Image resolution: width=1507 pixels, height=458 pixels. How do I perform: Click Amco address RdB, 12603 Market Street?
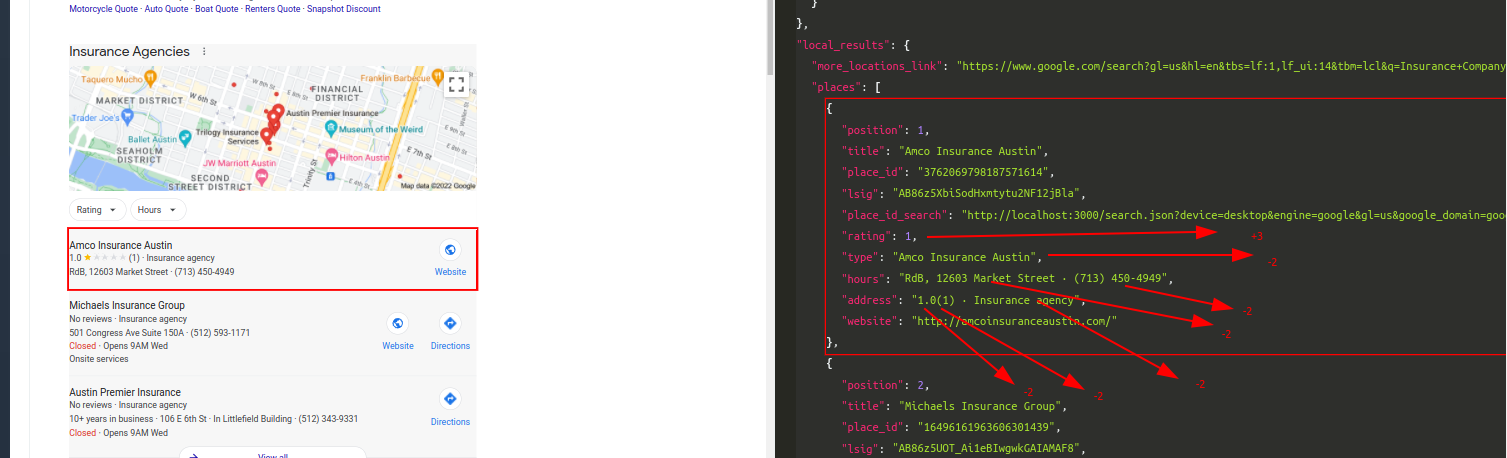point(118,271)
